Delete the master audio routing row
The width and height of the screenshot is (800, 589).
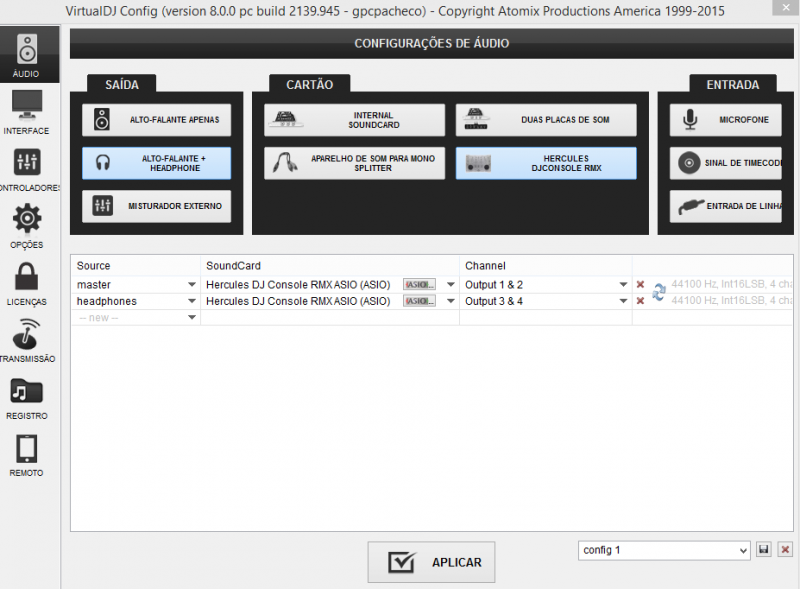641,285
